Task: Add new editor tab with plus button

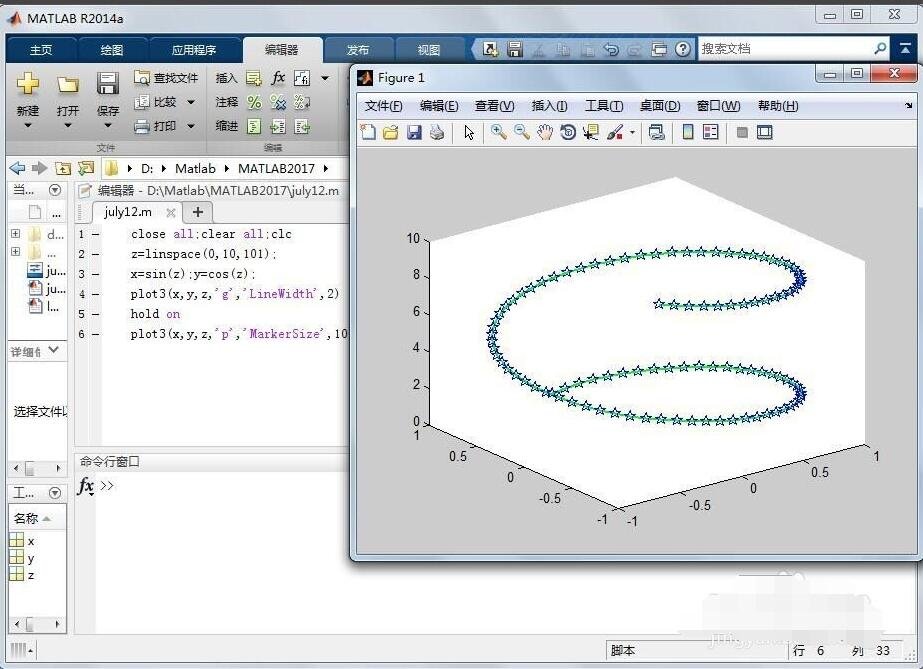Action: coord(198,212)
